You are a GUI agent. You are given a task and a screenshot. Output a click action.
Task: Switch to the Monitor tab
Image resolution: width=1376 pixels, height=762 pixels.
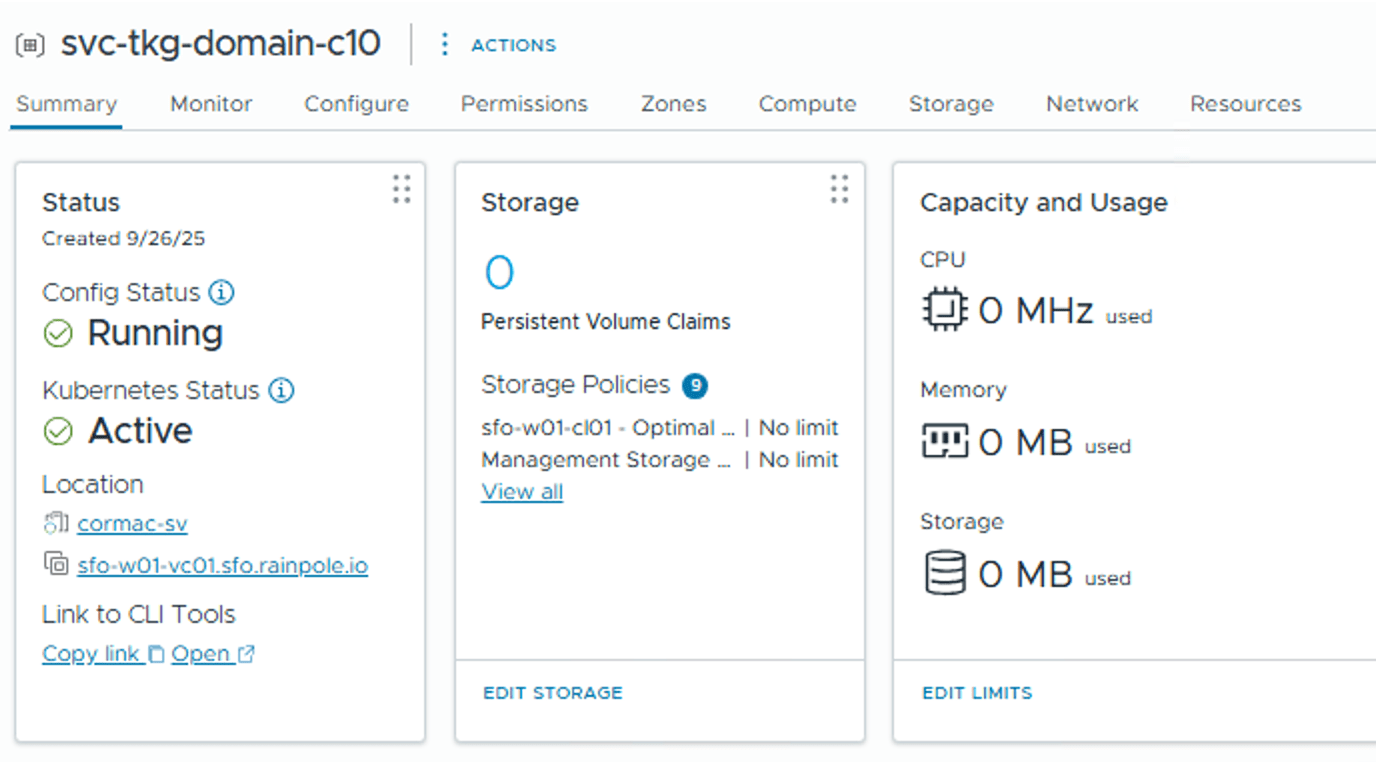211,104
